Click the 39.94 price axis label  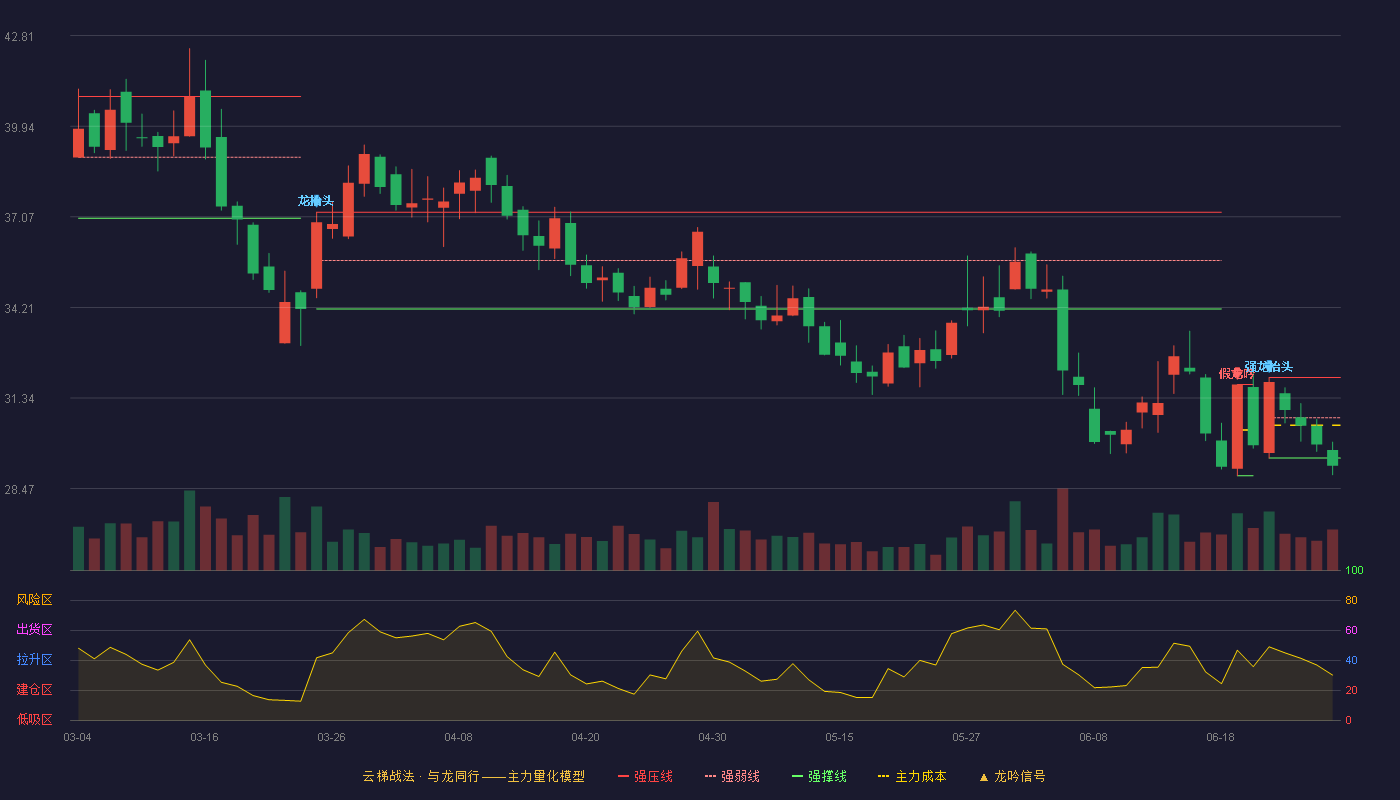pos(19,128)
